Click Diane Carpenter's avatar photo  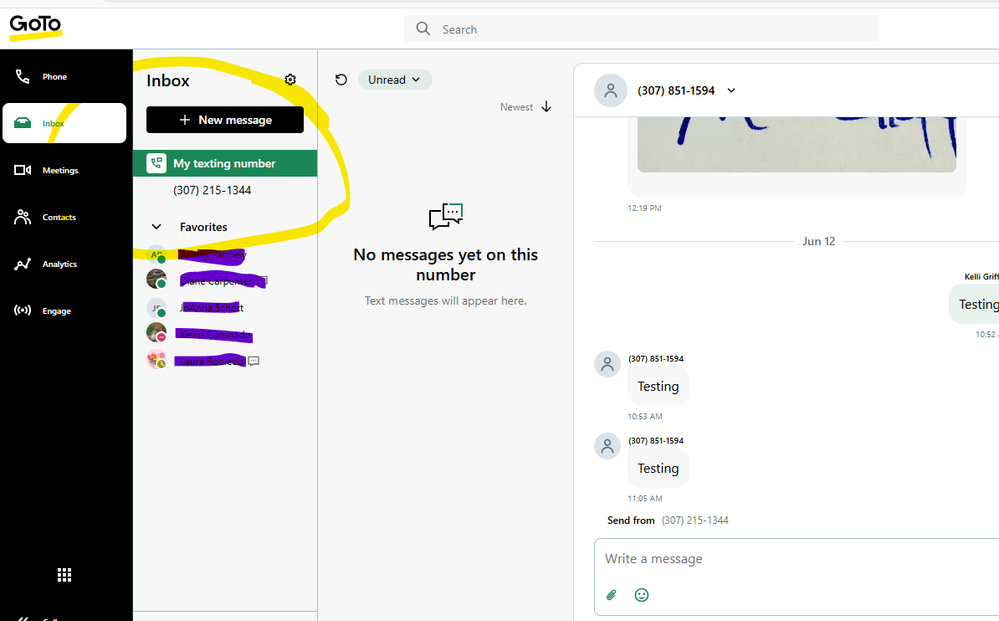point(156,279)
